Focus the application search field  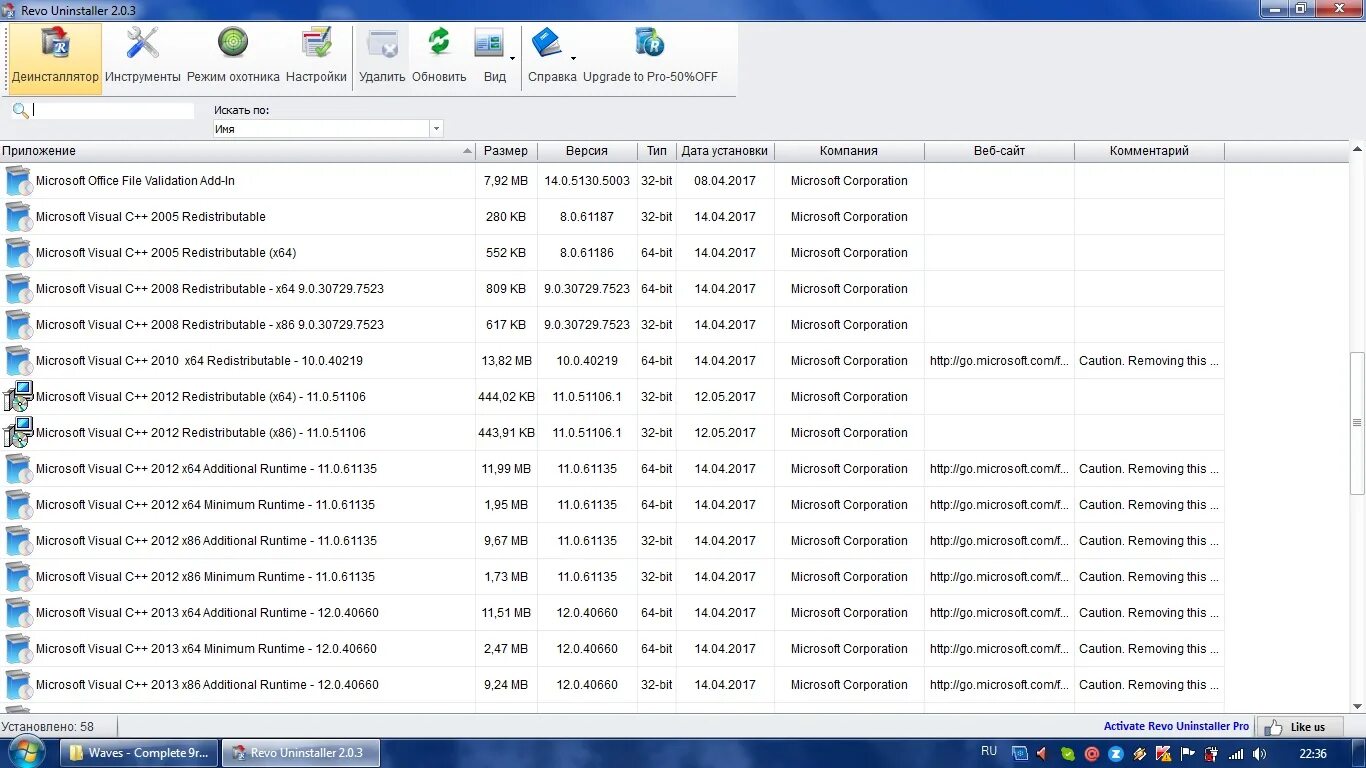(x=113, y=110)
